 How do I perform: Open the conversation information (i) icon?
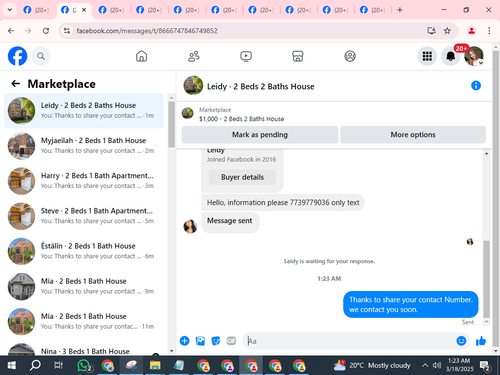coord(476,86)
